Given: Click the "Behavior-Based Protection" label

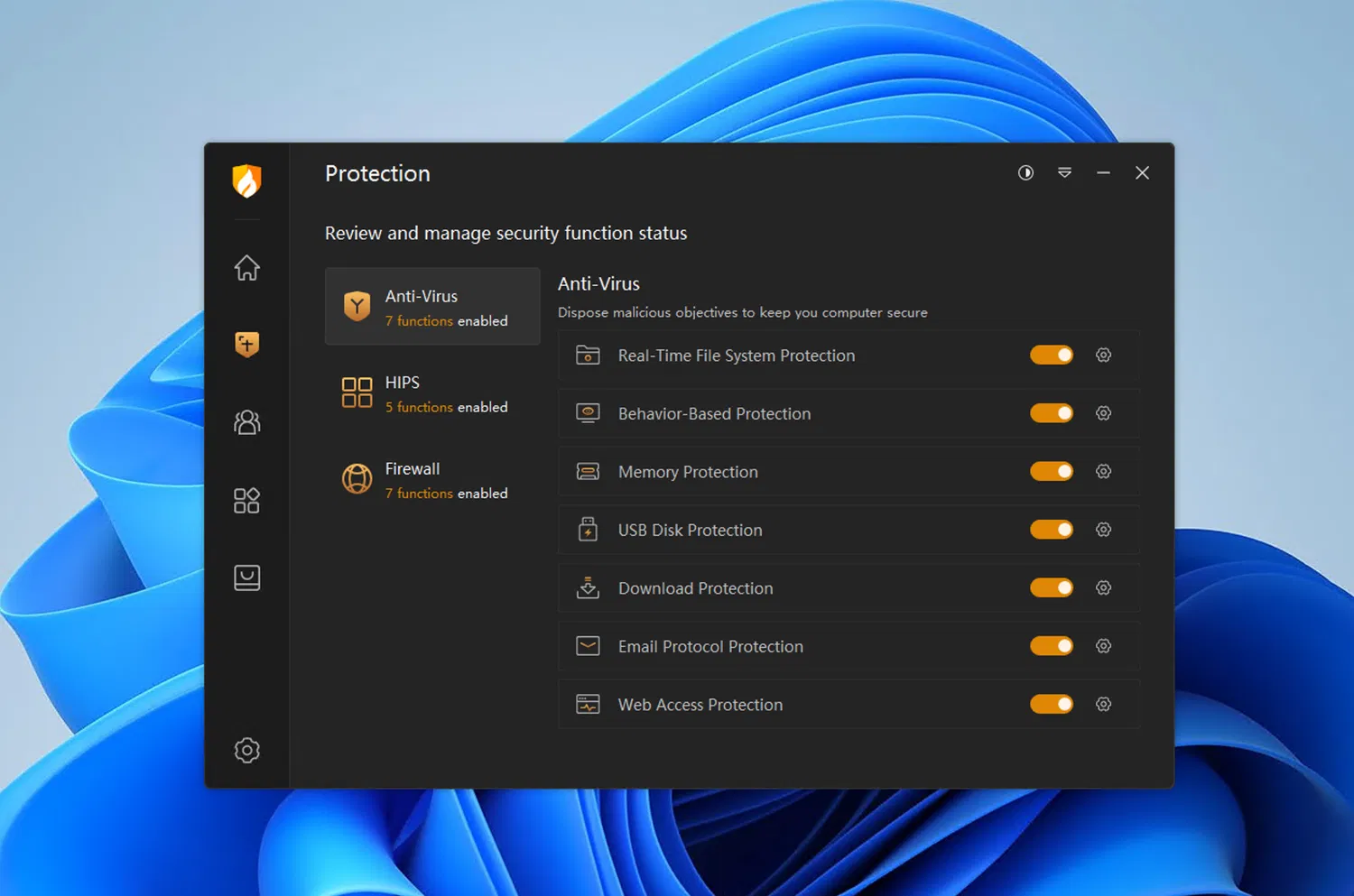Looking at the screenshot, I should tap(714, 413).
